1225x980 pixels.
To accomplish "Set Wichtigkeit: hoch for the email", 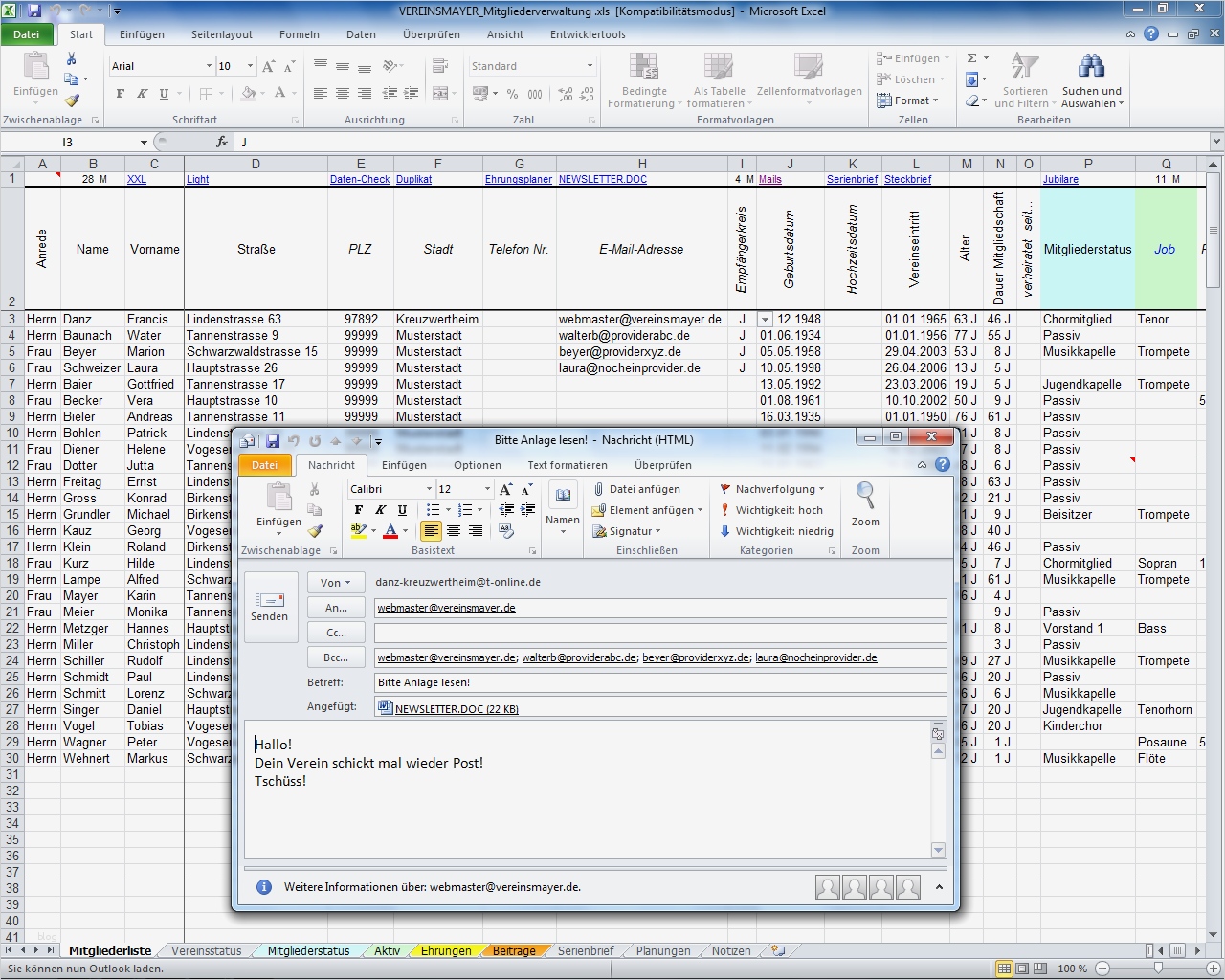I will [778, 510].
